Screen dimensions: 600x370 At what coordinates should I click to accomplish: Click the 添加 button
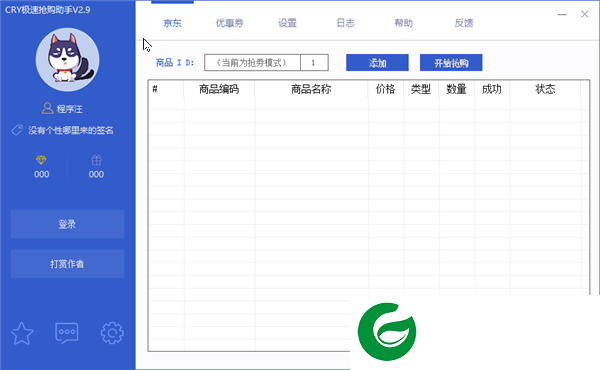[377, 62]
